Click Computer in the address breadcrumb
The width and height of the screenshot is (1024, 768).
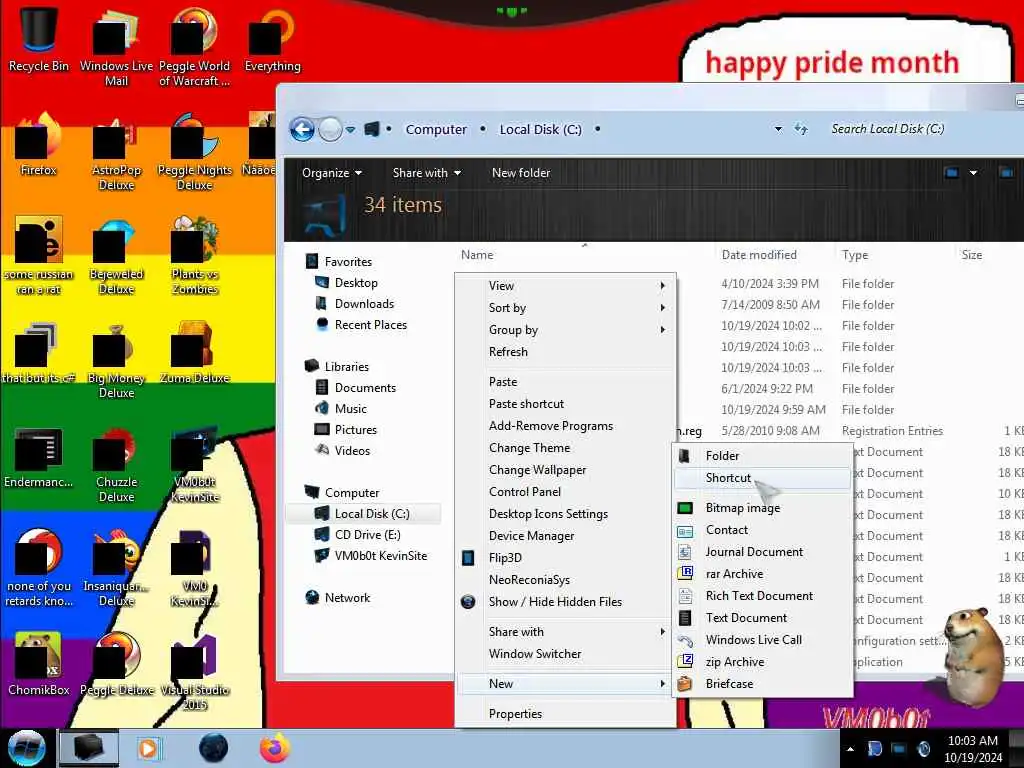(436, 129)
